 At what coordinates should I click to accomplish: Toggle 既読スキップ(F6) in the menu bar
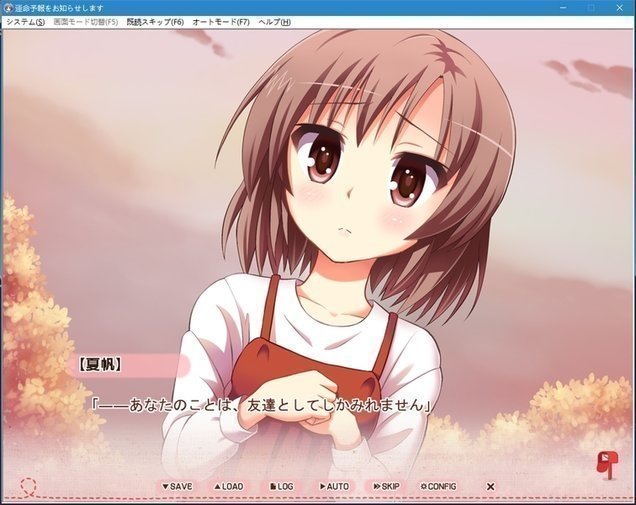pos(155,22)
